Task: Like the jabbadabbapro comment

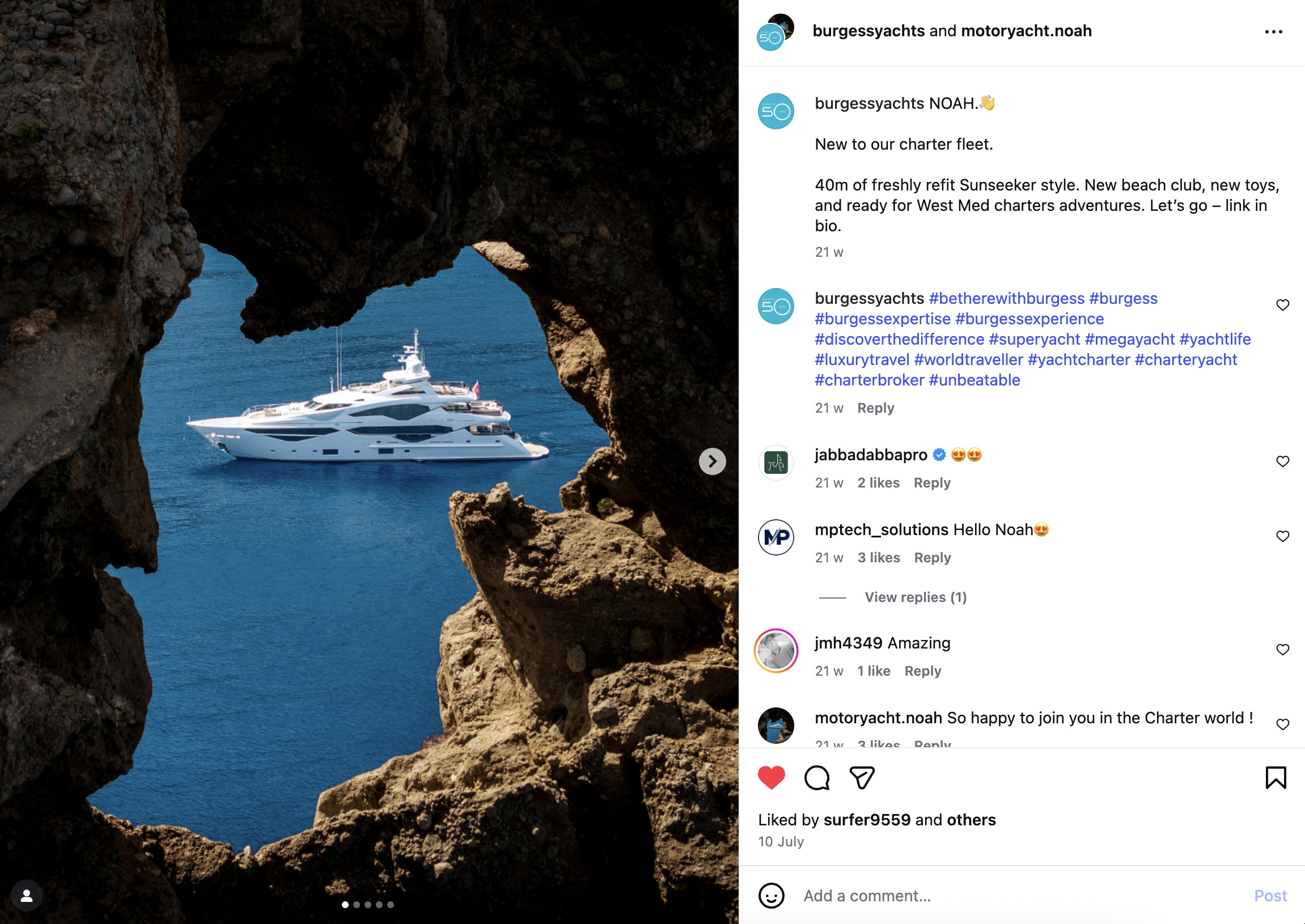Action: coord(1282,461)
